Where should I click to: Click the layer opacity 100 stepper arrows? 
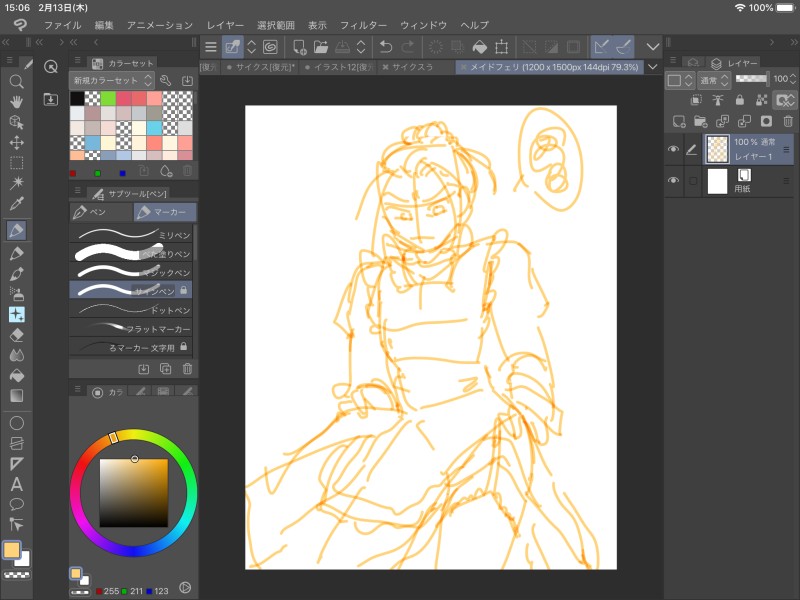click(792, 79)
